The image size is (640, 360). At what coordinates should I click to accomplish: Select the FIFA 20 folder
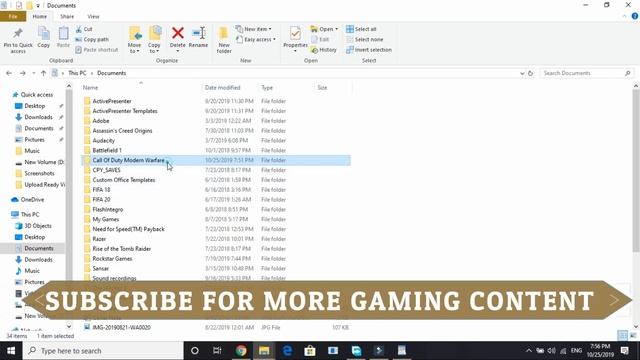(x=101, y=199)
